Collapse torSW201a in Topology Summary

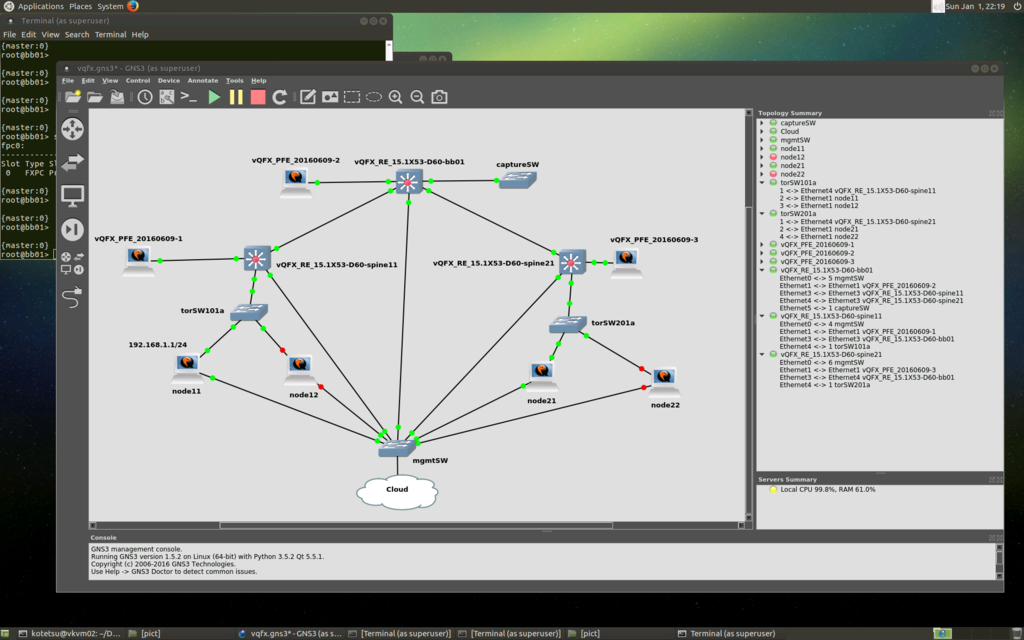pyautogui.click(x=762, y=214)
